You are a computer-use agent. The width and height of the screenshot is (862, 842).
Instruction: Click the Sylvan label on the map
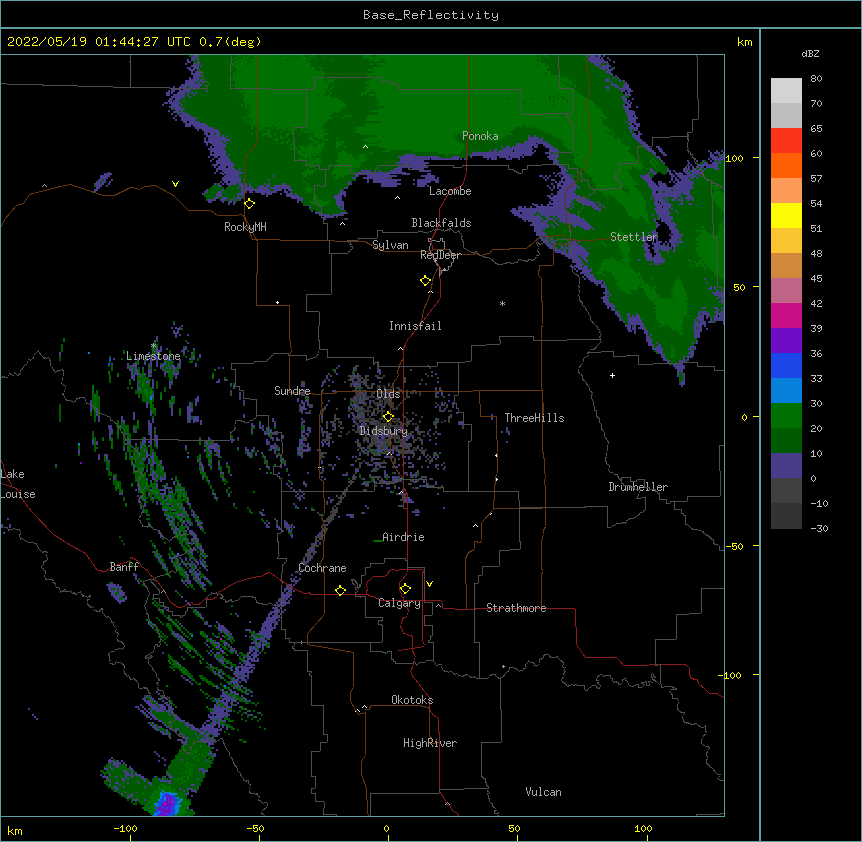pyautogui.click(x=390, y=245)
